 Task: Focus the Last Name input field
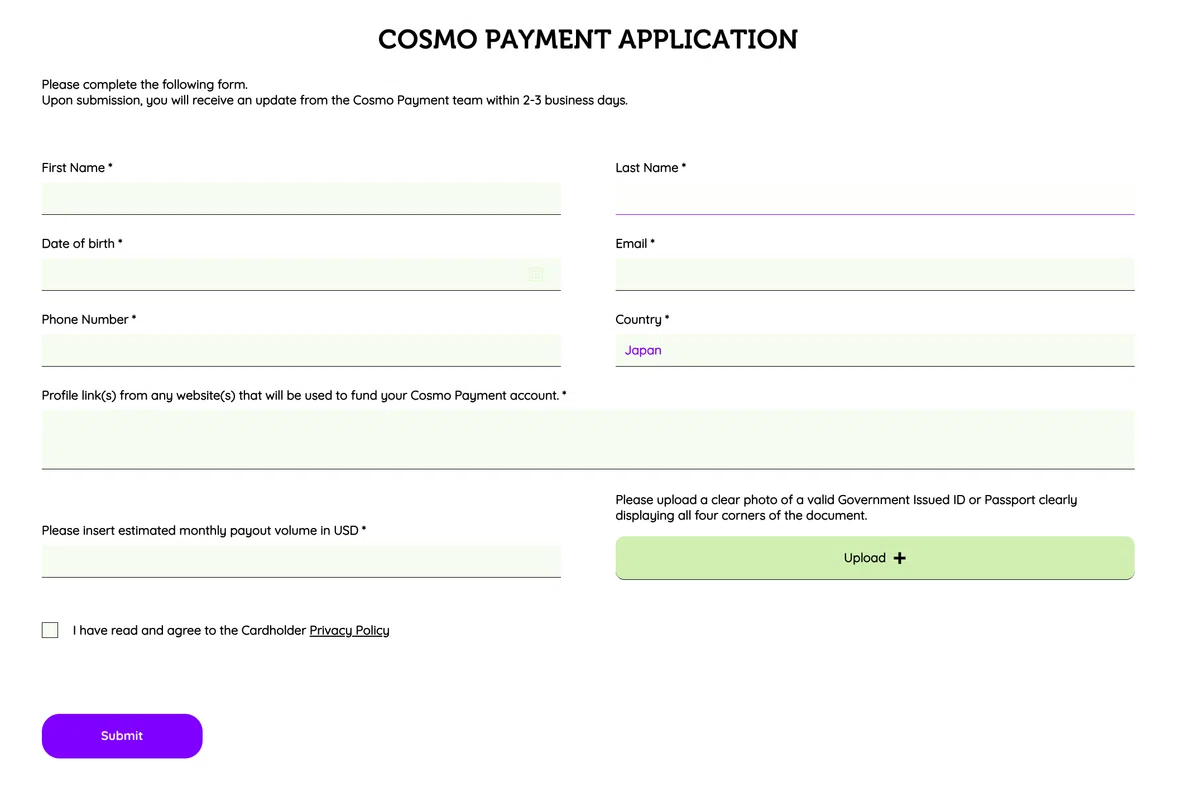pos(875,198)
